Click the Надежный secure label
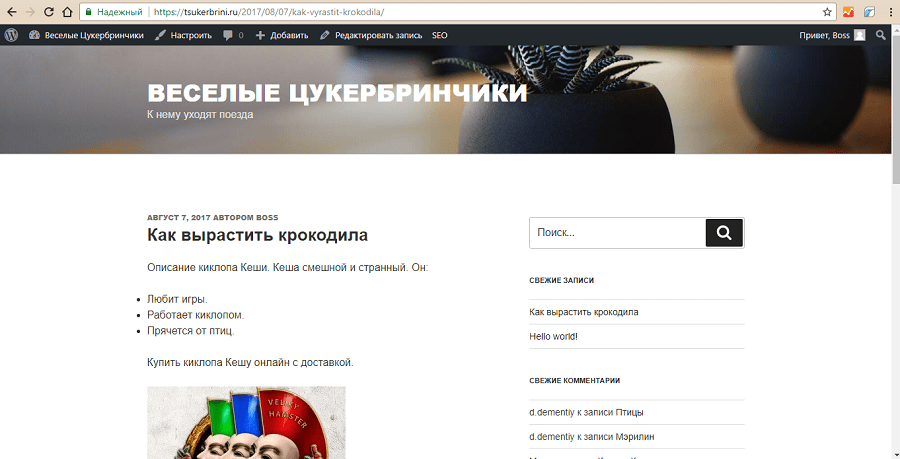This screenshot has width=900, height=459. (x=119, y=11)
